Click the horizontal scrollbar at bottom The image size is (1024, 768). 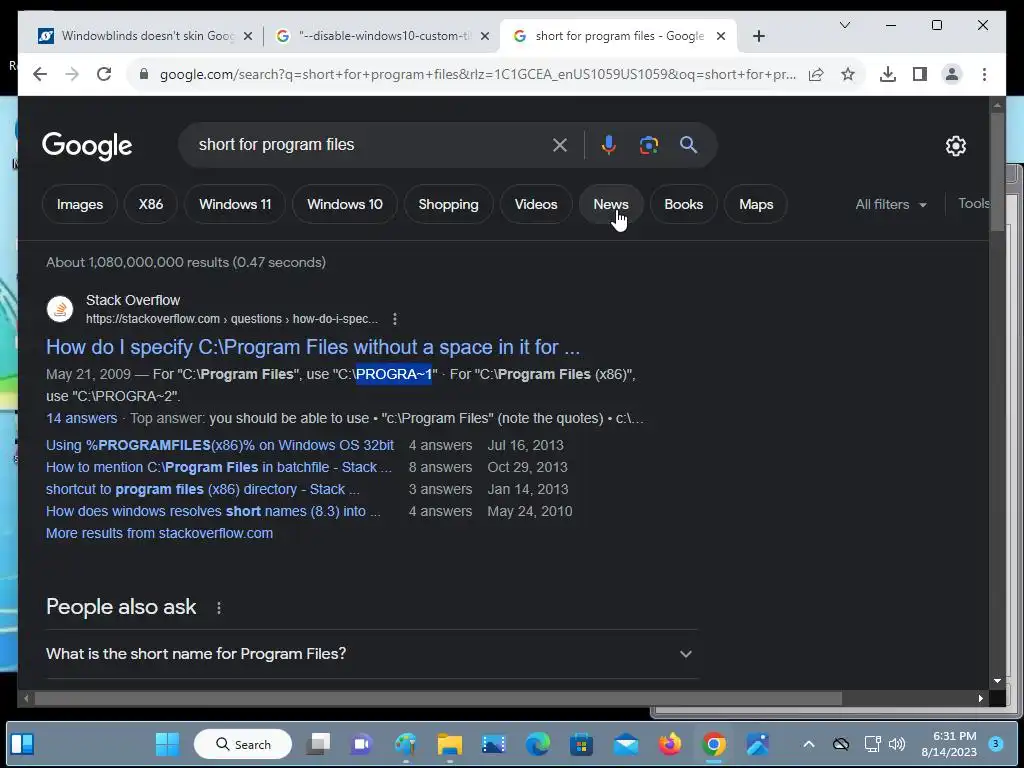tap(438, 698)
